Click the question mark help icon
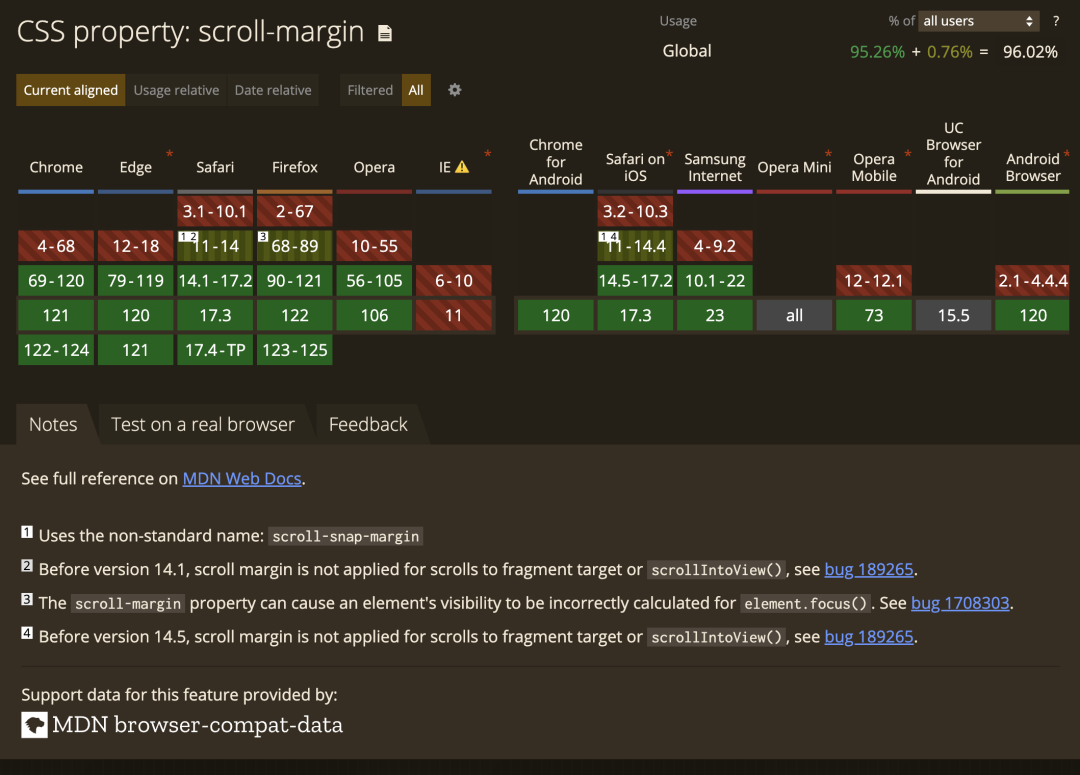This screenshot has width=1080, height=775. pyautogui.click(x=1056, y=21)
